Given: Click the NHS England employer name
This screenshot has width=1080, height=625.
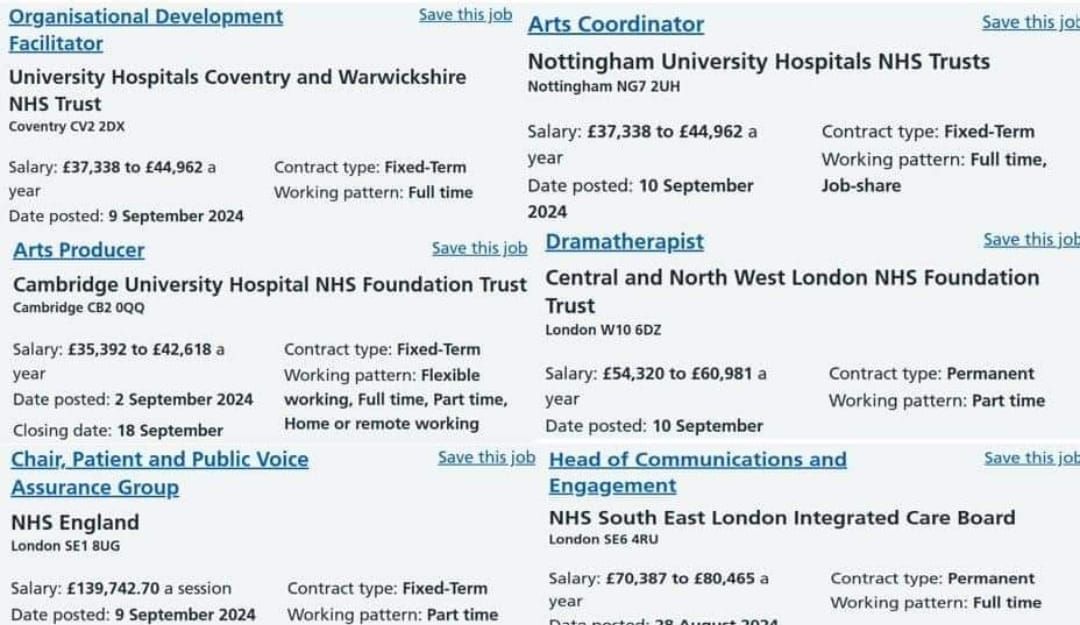Looking at the screenshot, I should coord(75,522).
